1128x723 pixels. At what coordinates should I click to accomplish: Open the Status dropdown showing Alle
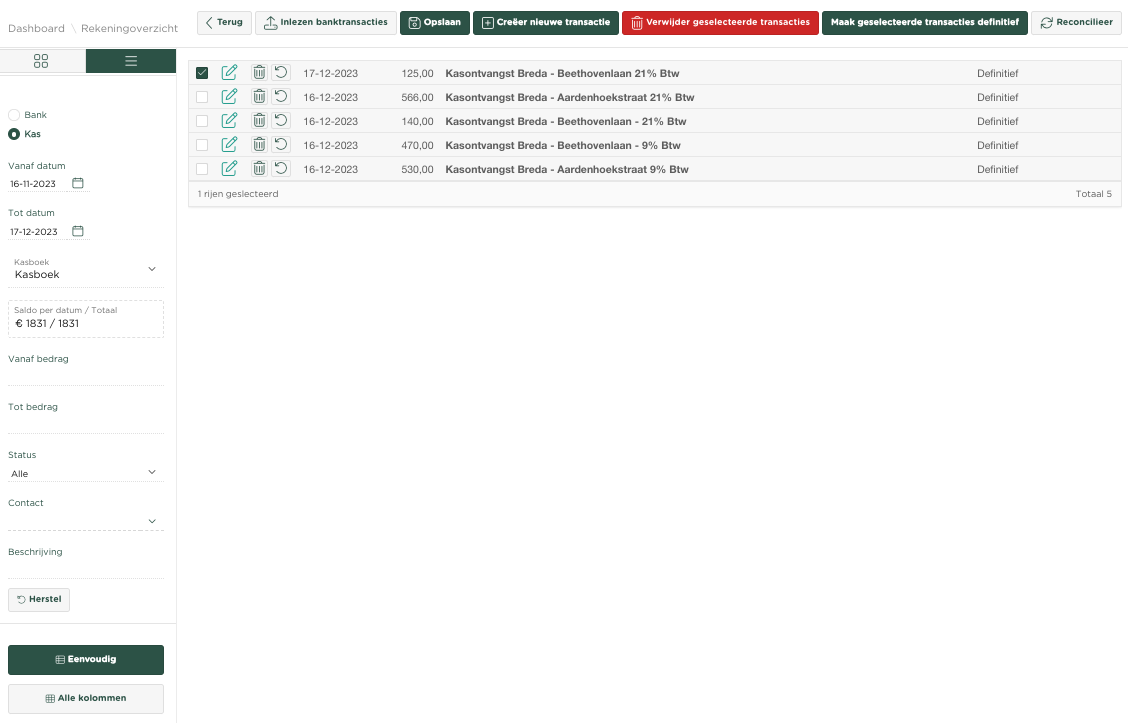[152, 472]
